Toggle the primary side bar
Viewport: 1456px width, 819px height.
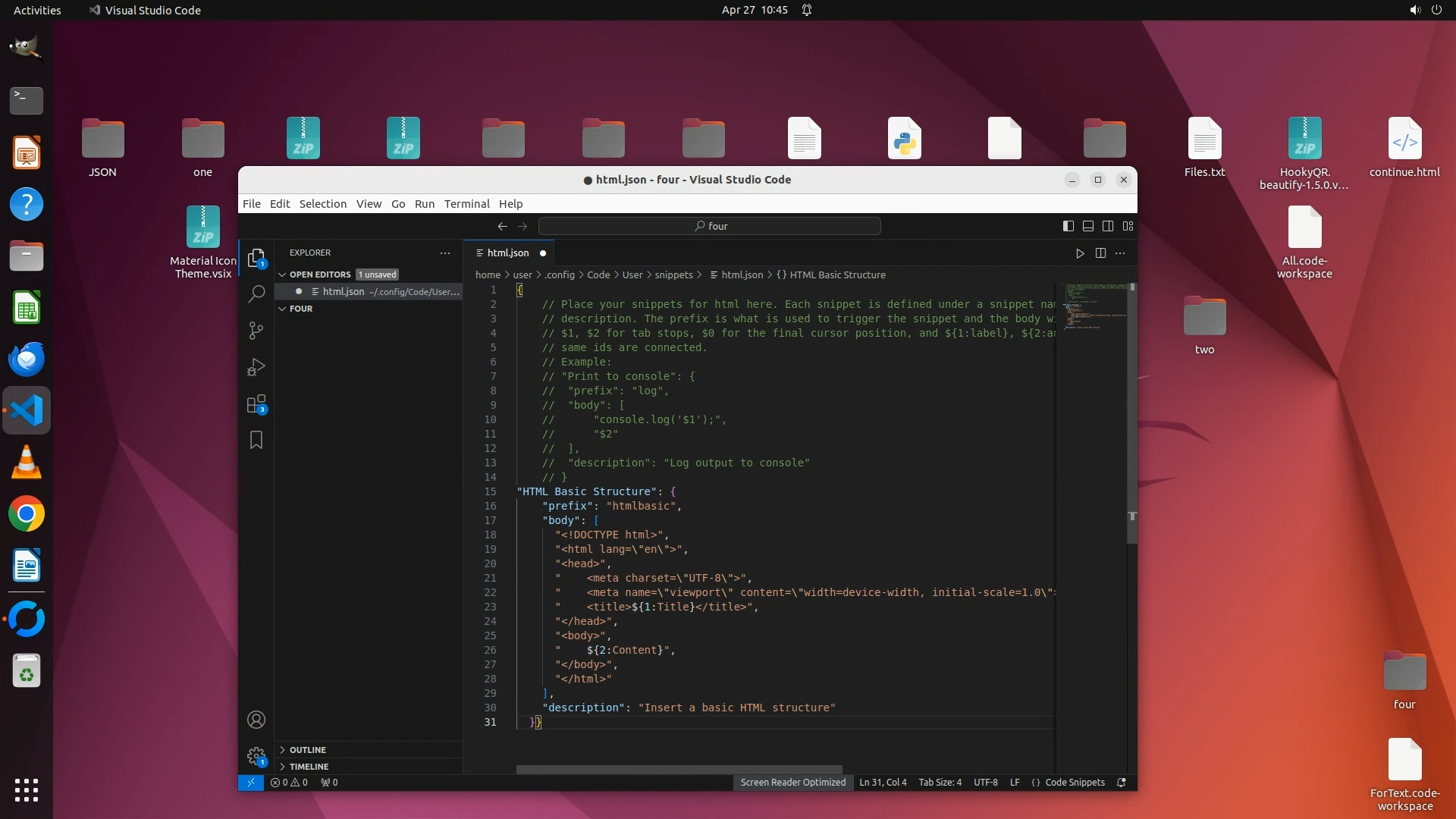(1068, 226)
